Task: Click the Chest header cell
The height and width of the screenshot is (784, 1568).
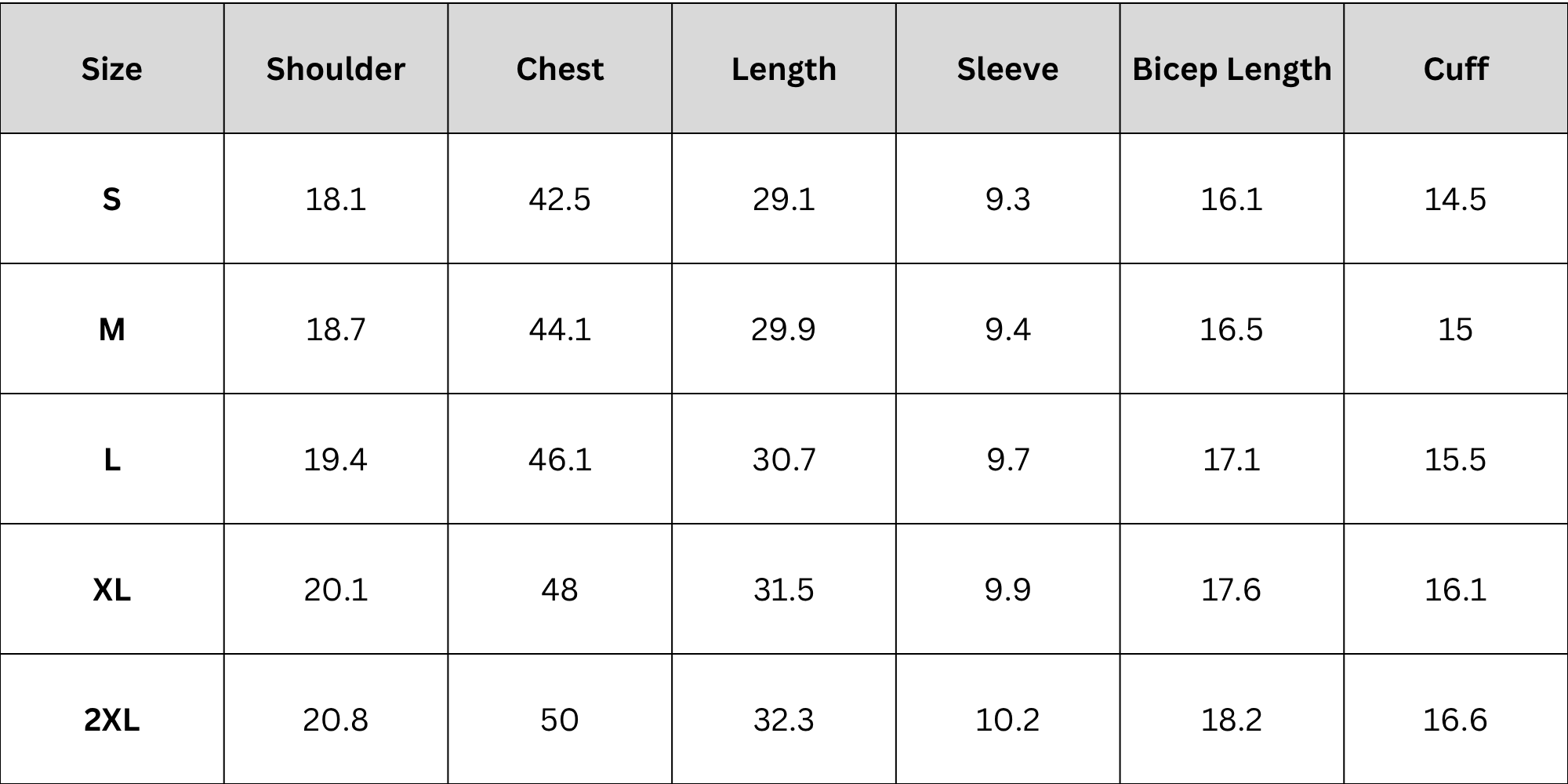Action: [560, 69]
